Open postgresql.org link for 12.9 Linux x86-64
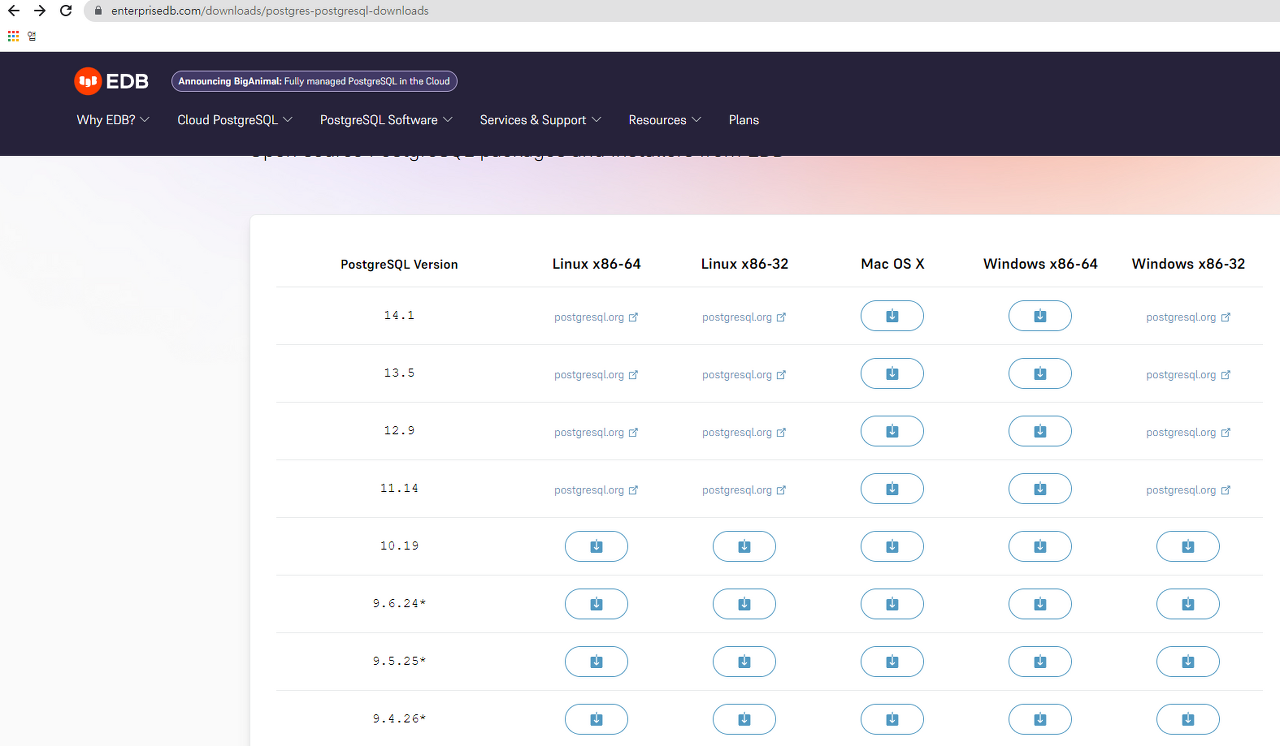Image resolution: width=1280 pixels, height=746 pixels. click(x=596, y=433)
